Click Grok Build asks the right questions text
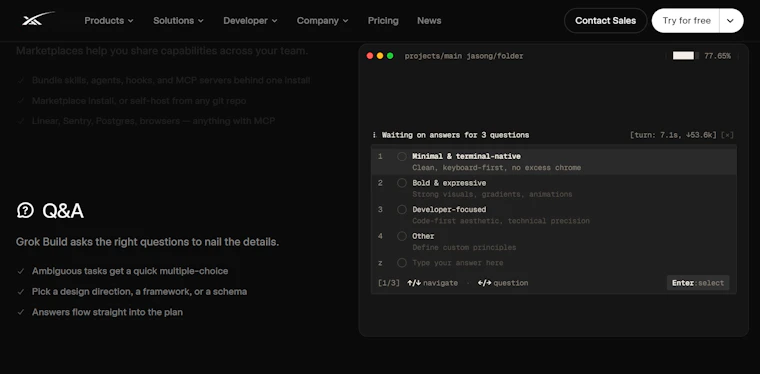760x374 pixels. pos(147,242)
